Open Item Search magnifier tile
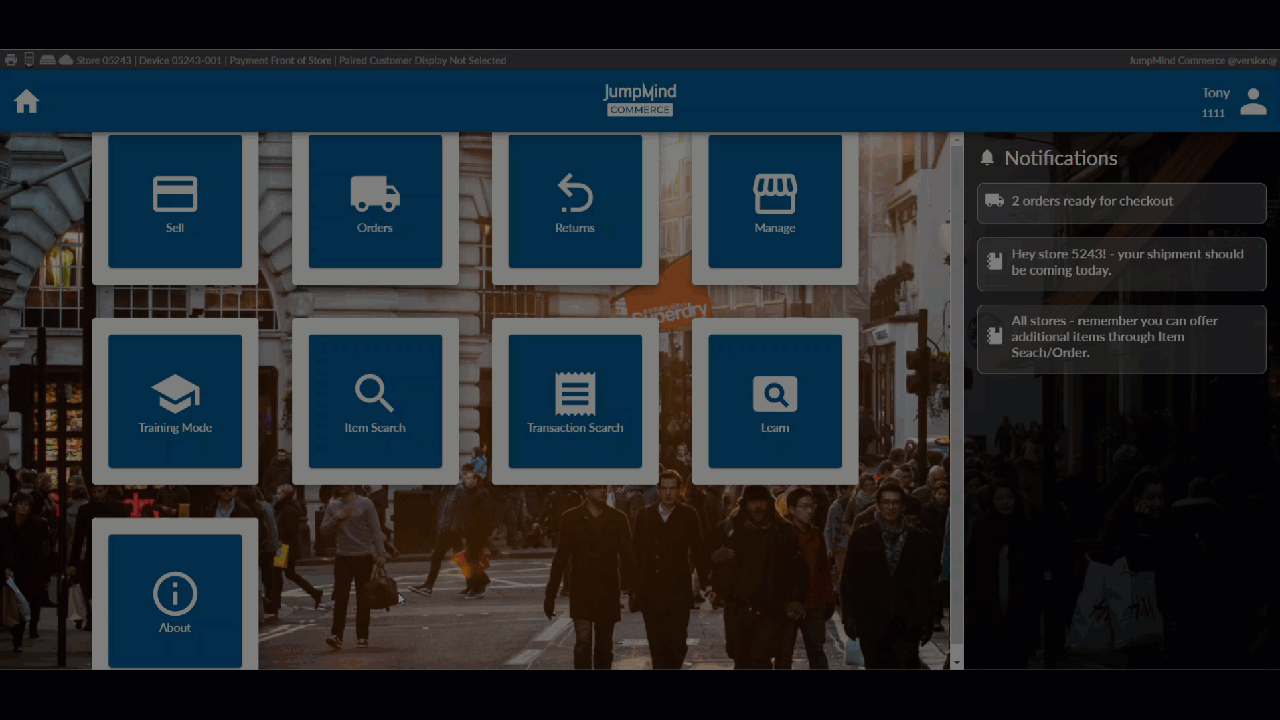The width and height of the screenshot is (1280, 720). click(375, 401)
